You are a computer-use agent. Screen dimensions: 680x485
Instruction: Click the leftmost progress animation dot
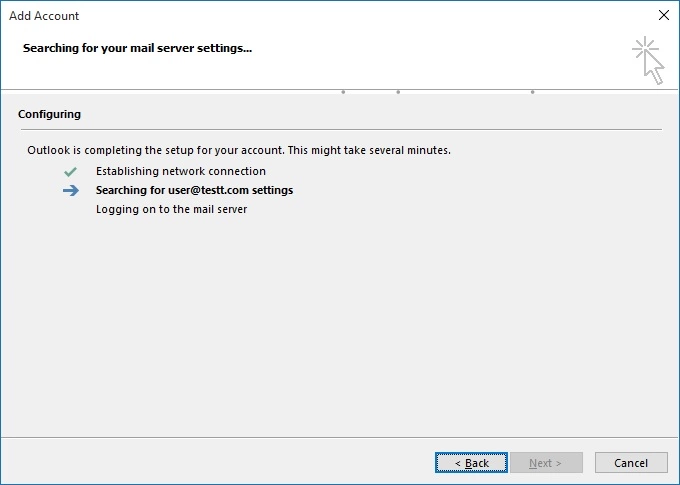[x=343, y=92]
